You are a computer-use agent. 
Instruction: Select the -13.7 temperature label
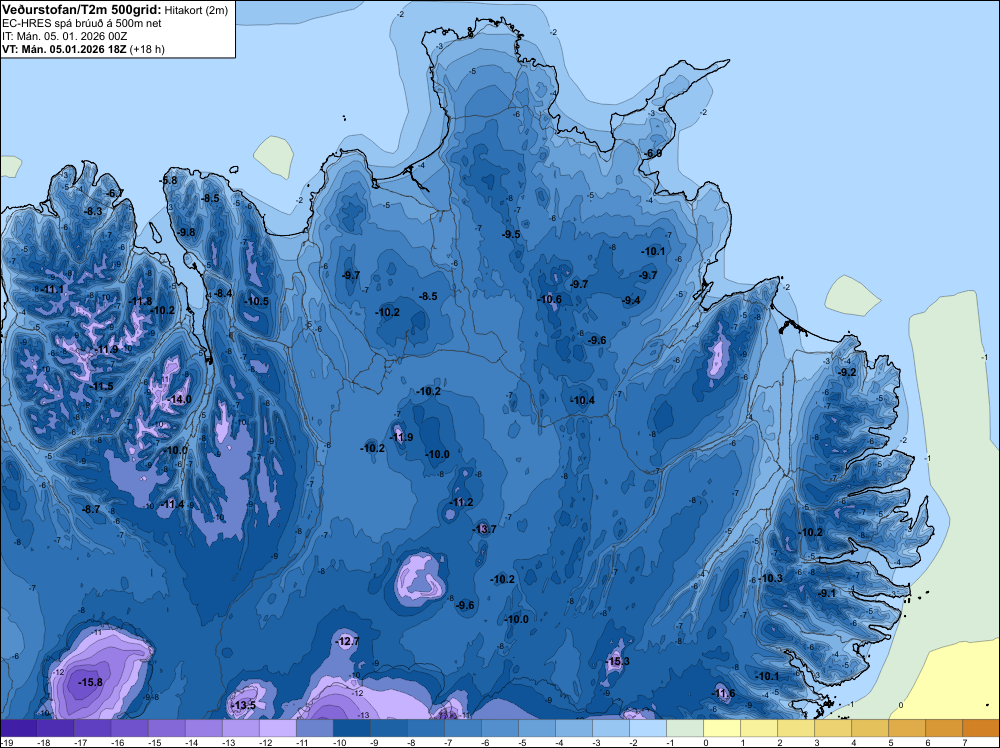click(x=484, y=529)
